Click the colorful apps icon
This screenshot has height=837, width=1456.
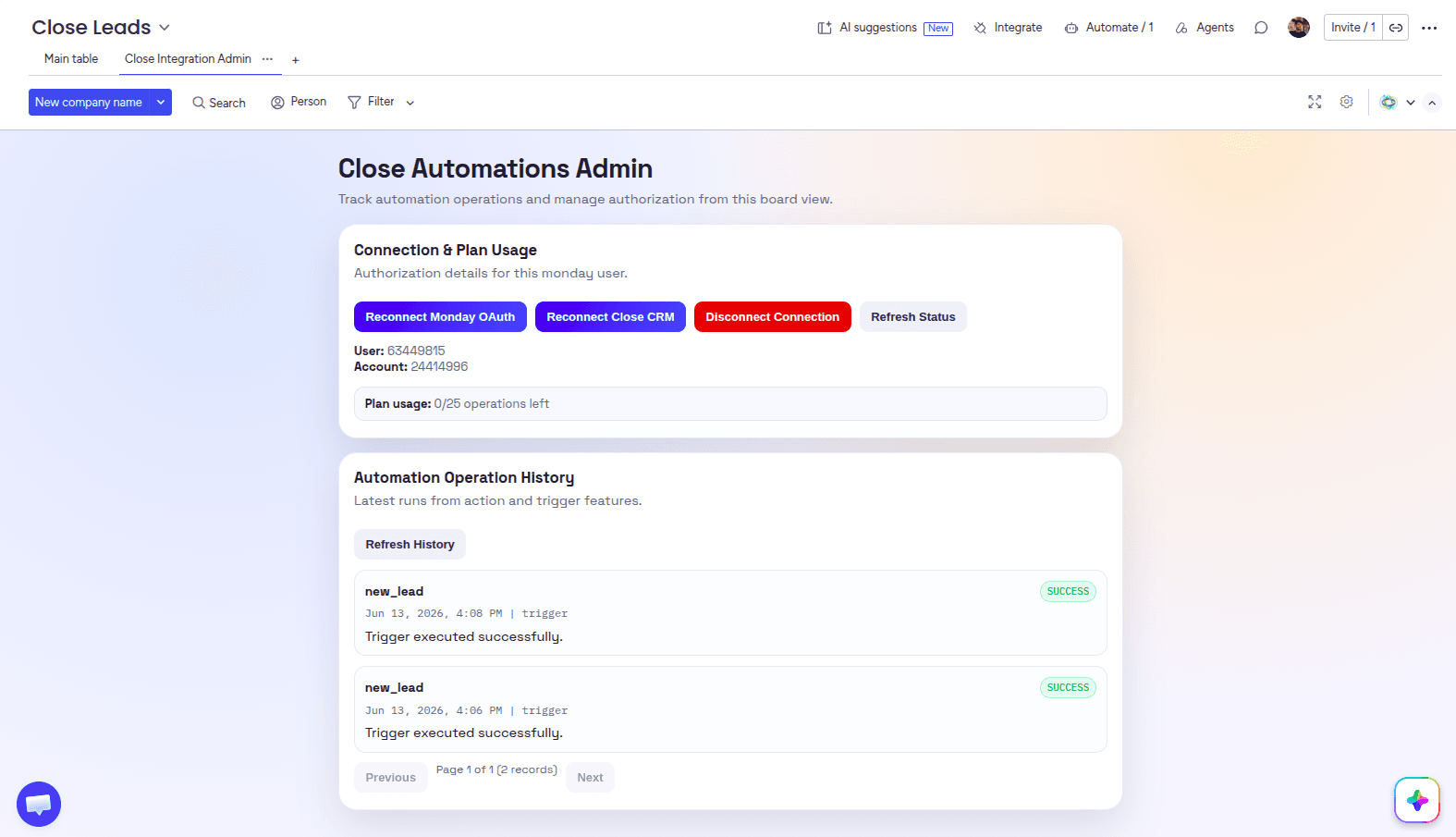tap(1389, 102)
